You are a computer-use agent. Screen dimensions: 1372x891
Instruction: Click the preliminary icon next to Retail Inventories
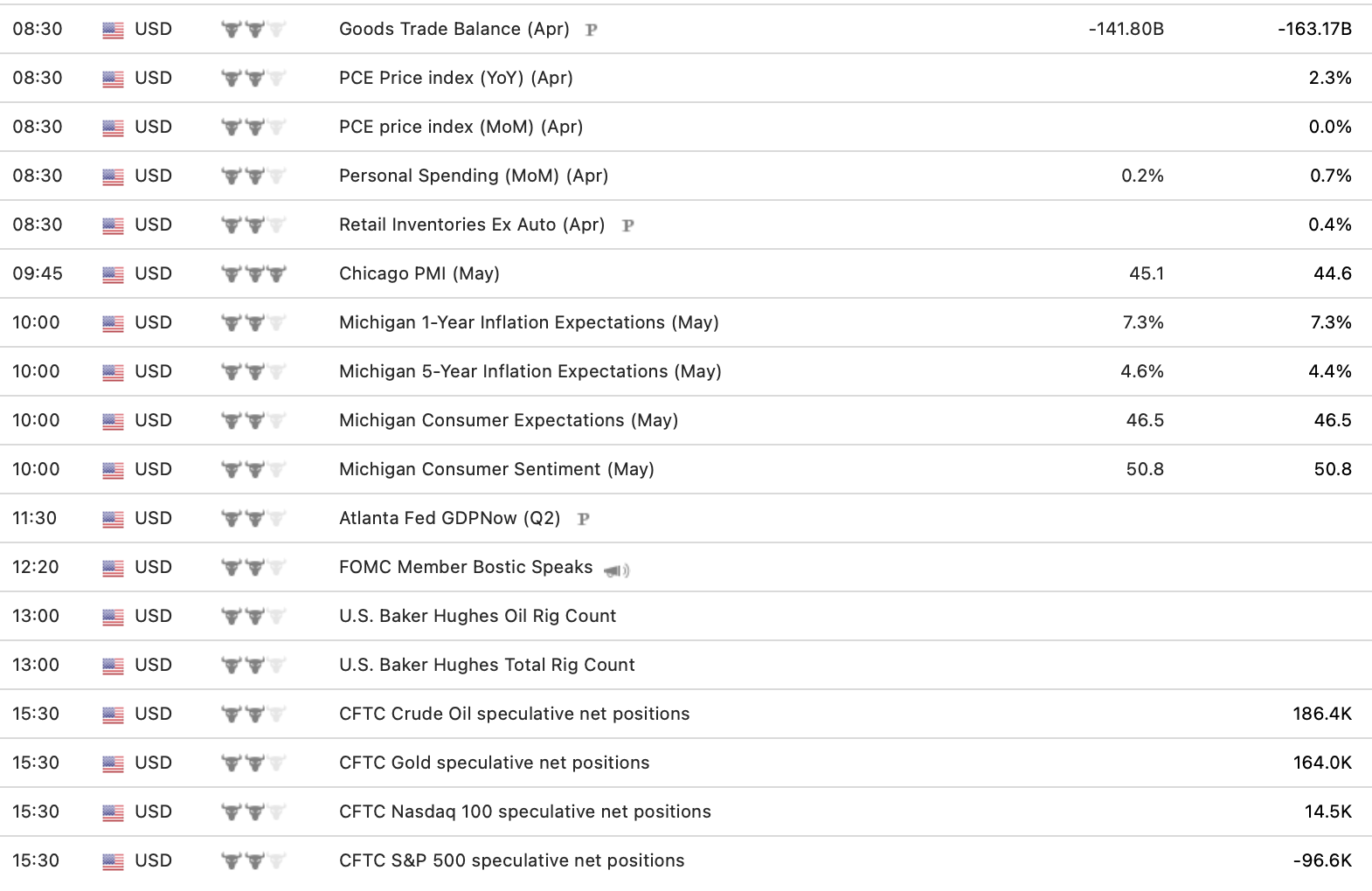627,225
